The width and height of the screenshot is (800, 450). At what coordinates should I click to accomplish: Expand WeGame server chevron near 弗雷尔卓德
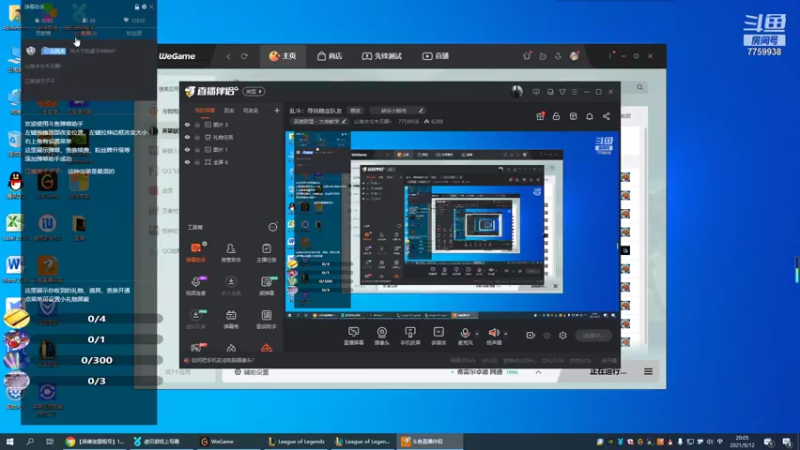click(x=538, y=372)
